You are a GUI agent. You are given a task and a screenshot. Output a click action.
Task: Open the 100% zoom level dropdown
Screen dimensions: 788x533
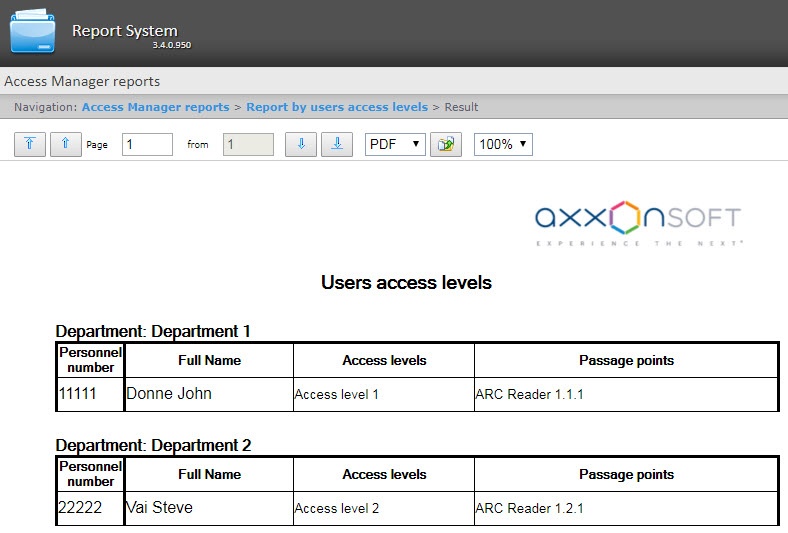503,144
